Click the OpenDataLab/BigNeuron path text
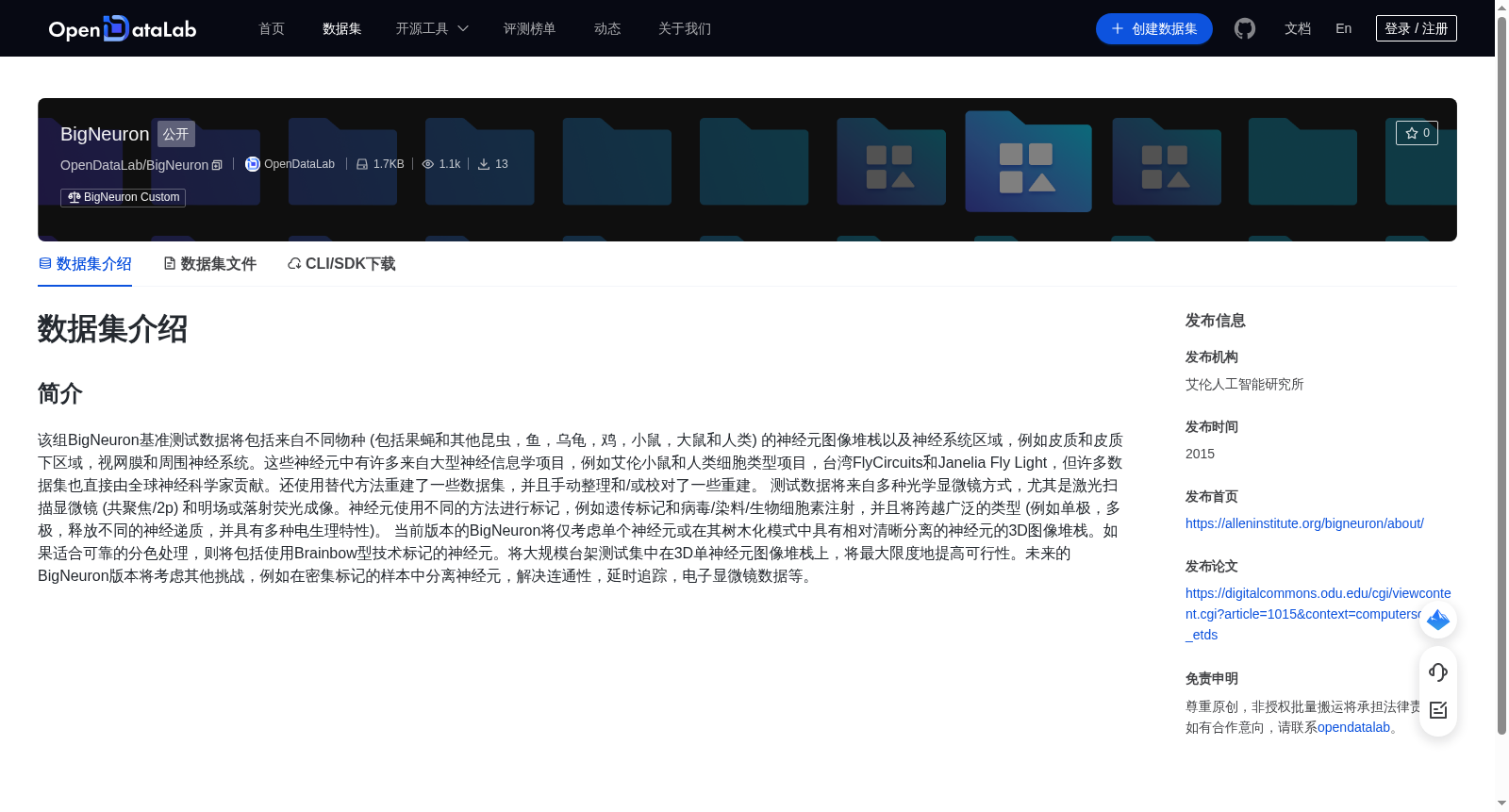 (x=135, y=165)
